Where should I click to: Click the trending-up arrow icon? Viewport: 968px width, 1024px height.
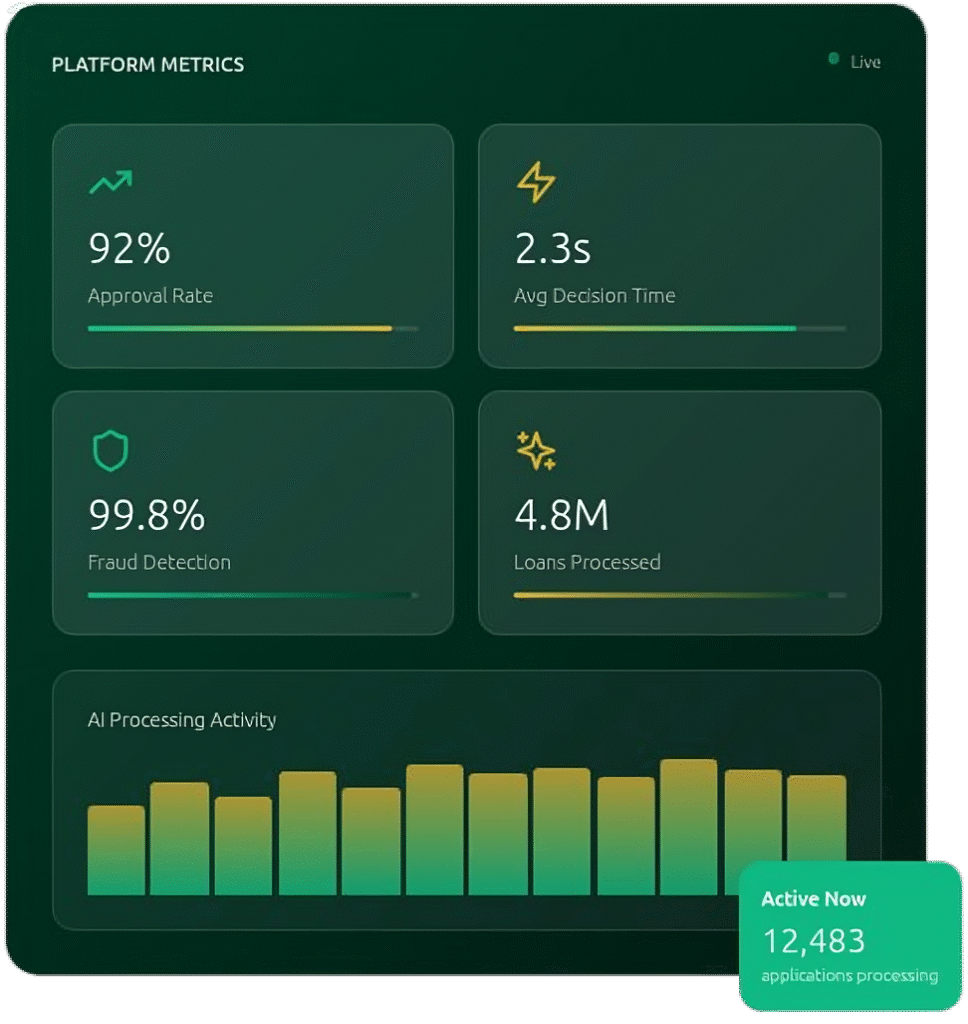coord(110,182)
